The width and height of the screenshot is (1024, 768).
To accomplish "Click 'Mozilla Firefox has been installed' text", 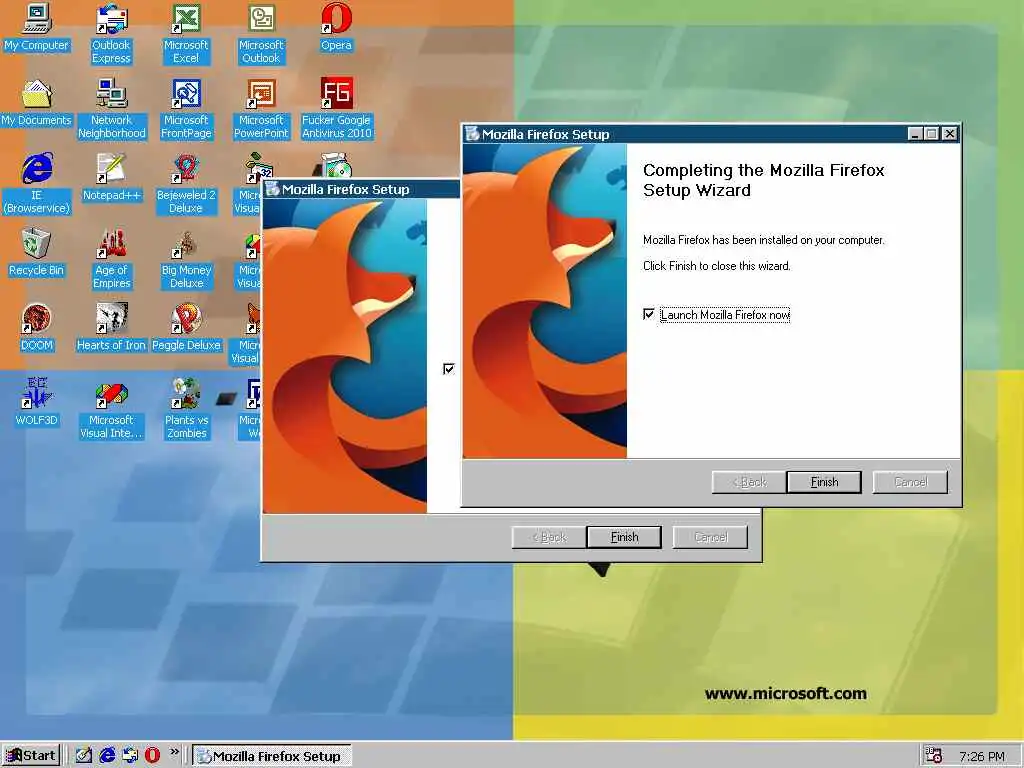I will coord(763,240).
